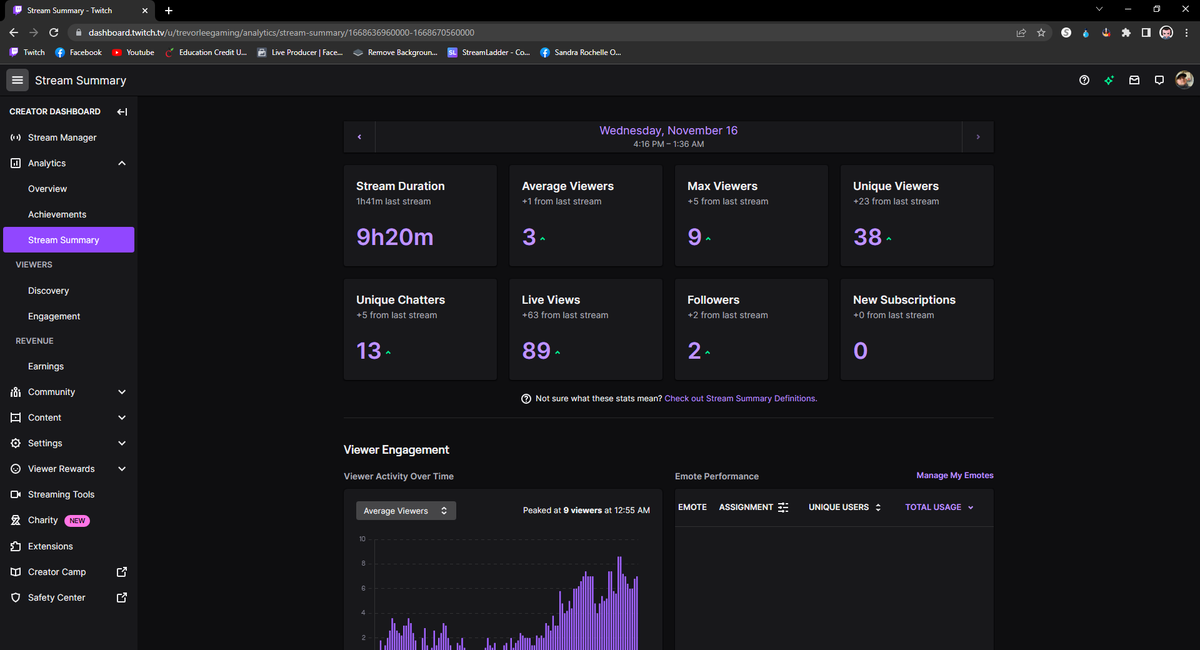Reload the browser page
This screenshot has height=650, width=1200.
53,32
